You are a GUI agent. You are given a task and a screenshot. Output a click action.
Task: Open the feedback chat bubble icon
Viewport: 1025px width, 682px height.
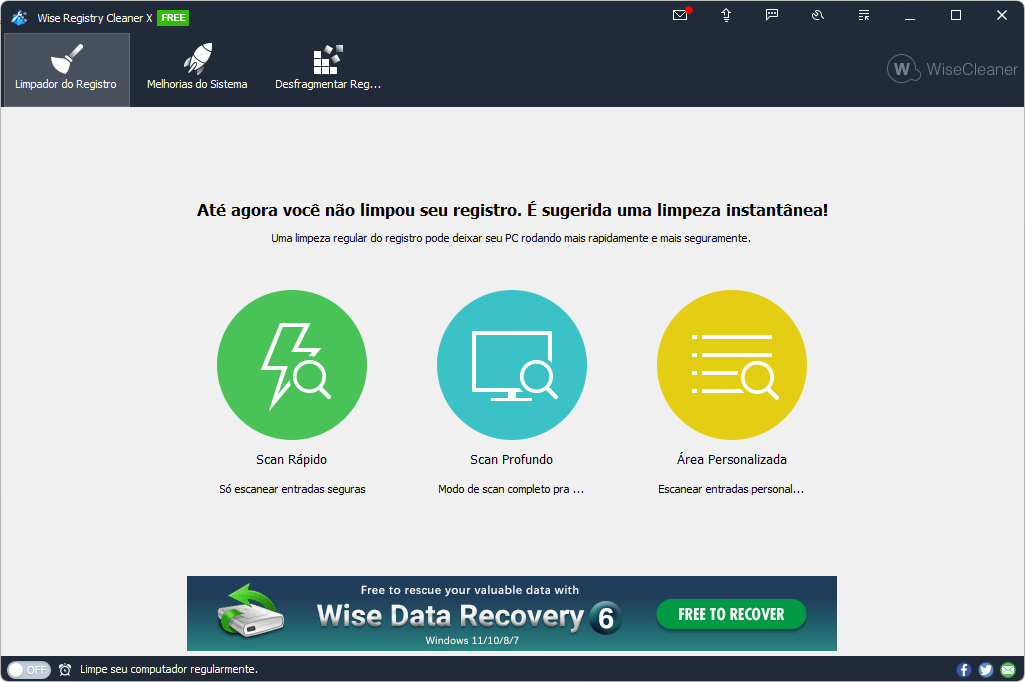pyautogui.click(x=772, y=15)
